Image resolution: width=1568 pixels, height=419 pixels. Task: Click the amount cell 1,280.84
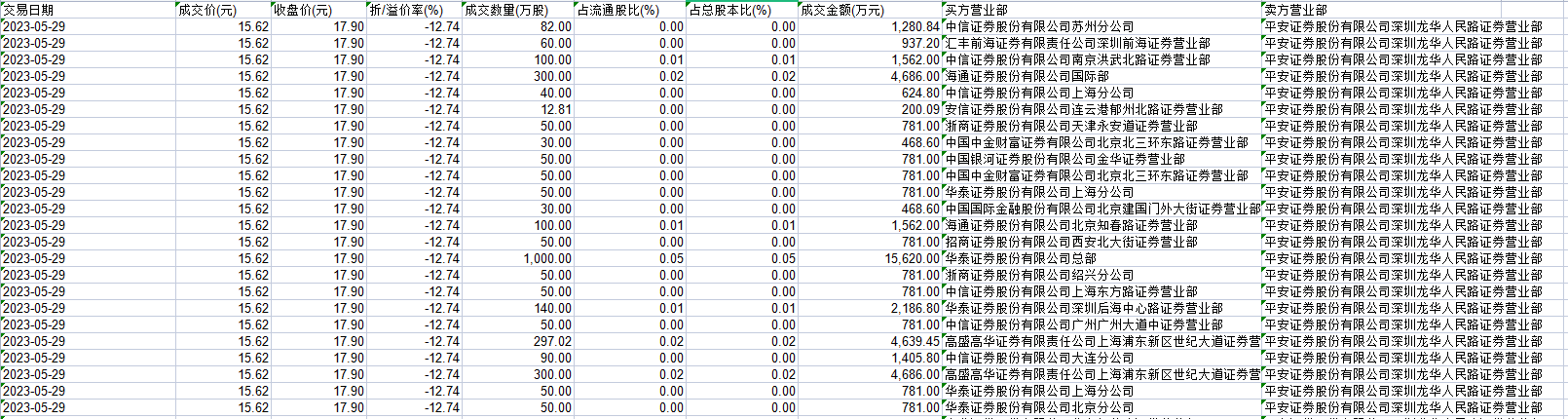coord(870,27)
